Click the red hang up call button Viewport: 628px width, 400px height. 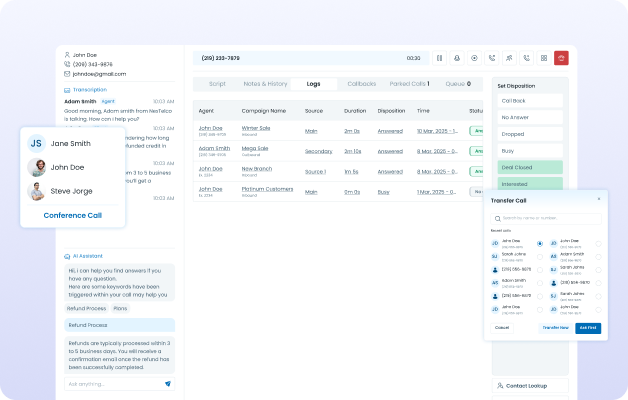561,58
